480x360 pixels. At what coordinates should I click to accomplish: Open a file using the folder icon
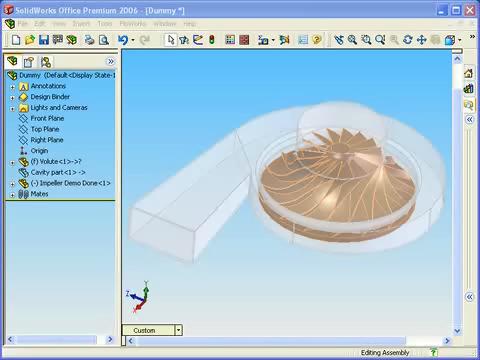30,40
